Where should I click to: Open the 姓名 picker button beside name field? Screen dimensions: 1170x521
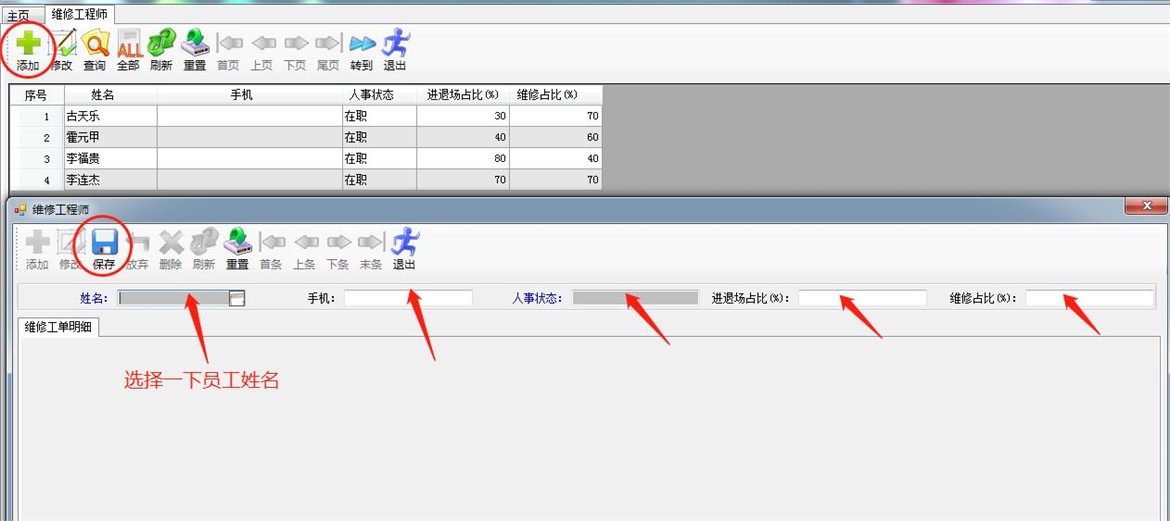(x=237, y=299)
